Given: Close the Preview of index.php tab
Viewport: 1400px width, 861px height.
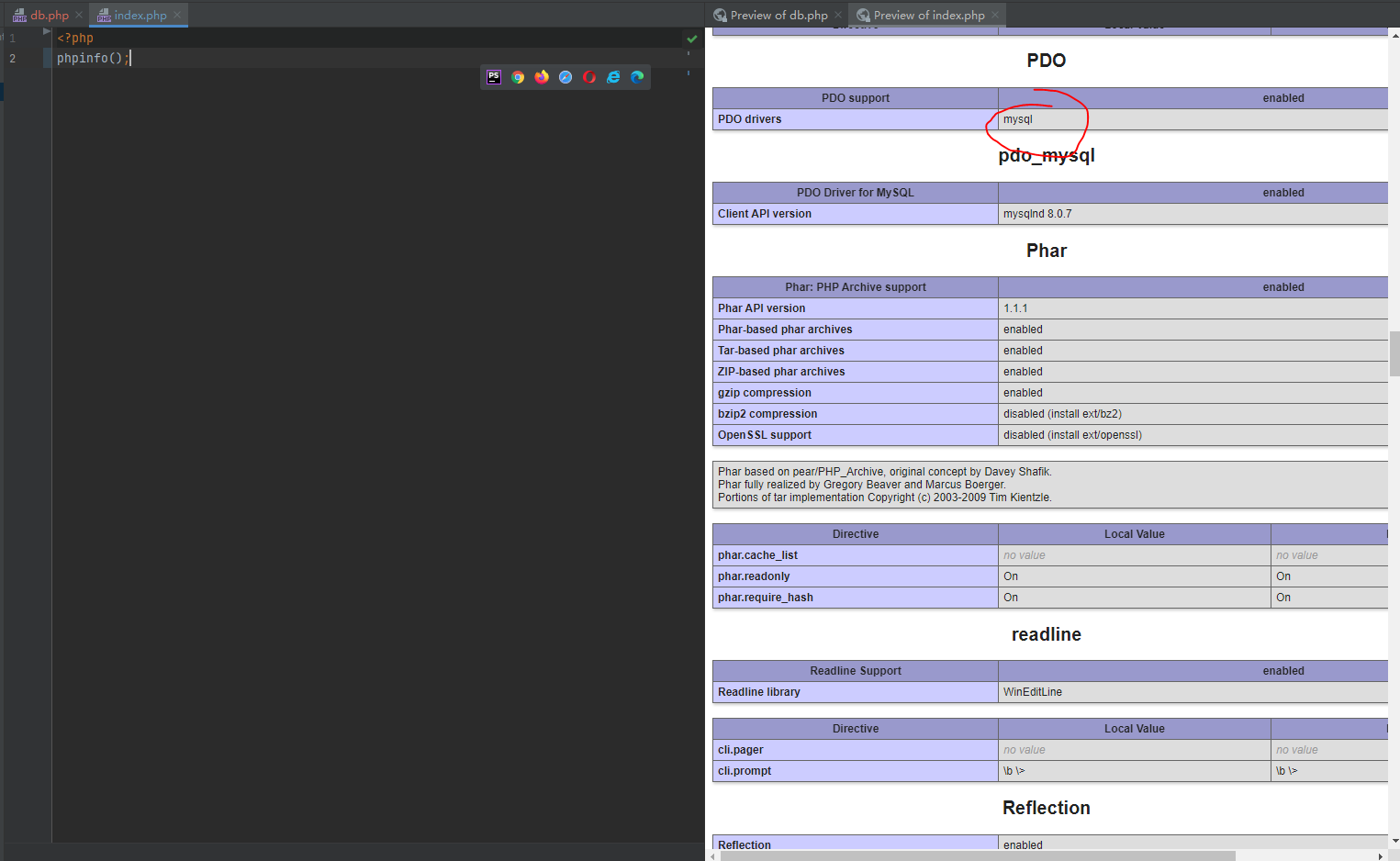Looking at the screenshot, I should (995, 16).
